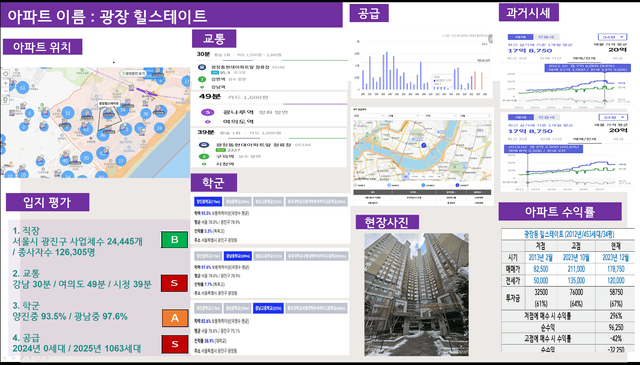Screen dimensions: 640x365
Task: Click the 211,000 cell in the 매매가 row
Action: coord(576,269)
